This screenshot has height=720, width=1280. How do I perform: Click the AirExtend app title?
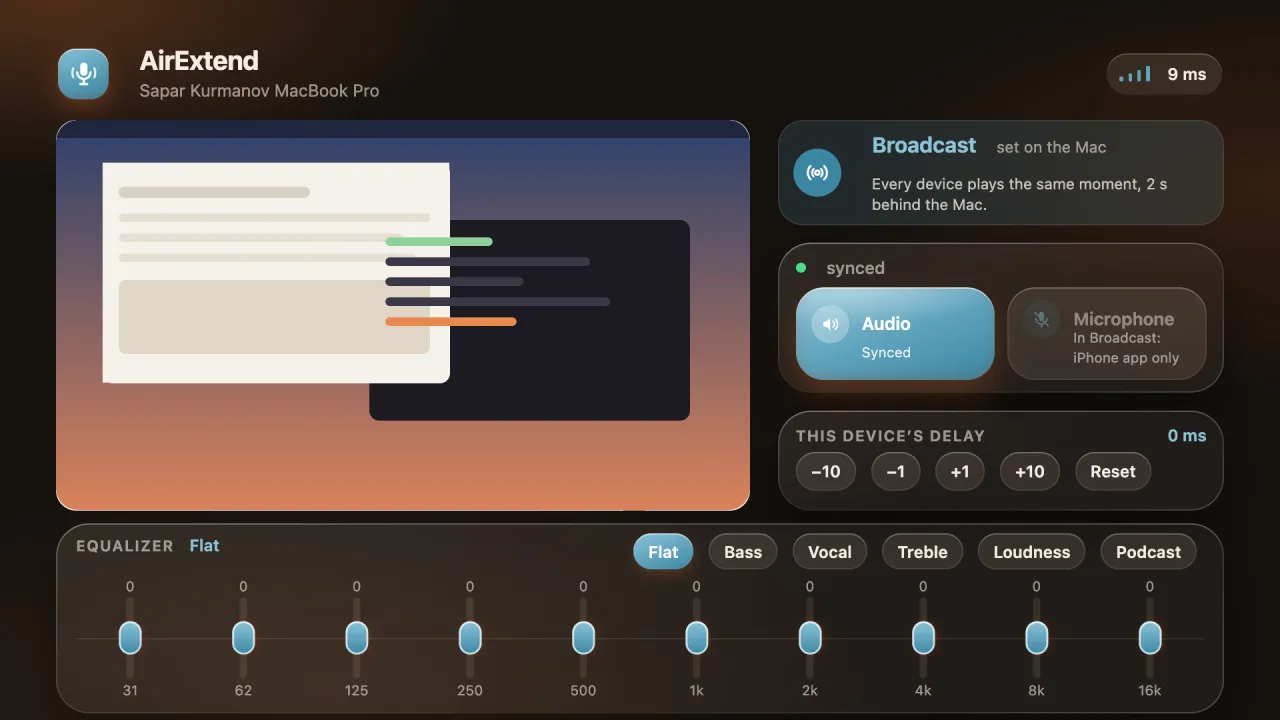point(199,61)
